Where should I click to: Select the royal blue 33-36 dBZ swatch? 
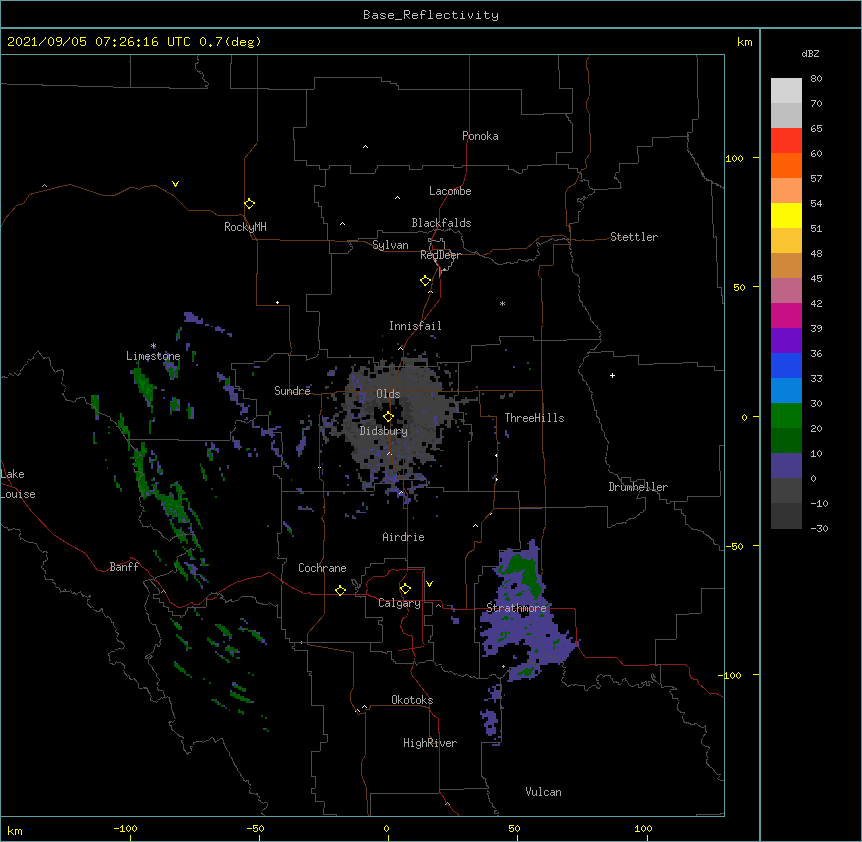coord(786,365)
